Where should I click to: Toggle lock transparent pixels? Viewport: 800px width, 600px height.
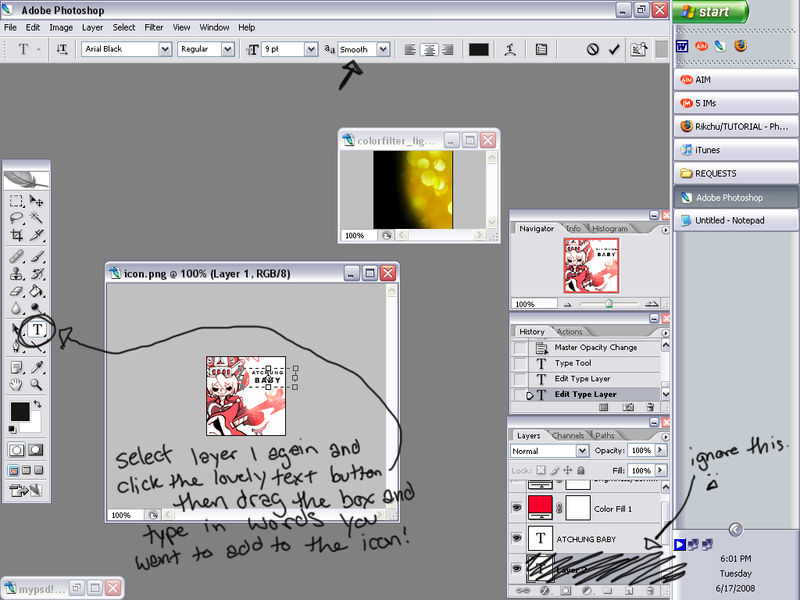[541, 470]
